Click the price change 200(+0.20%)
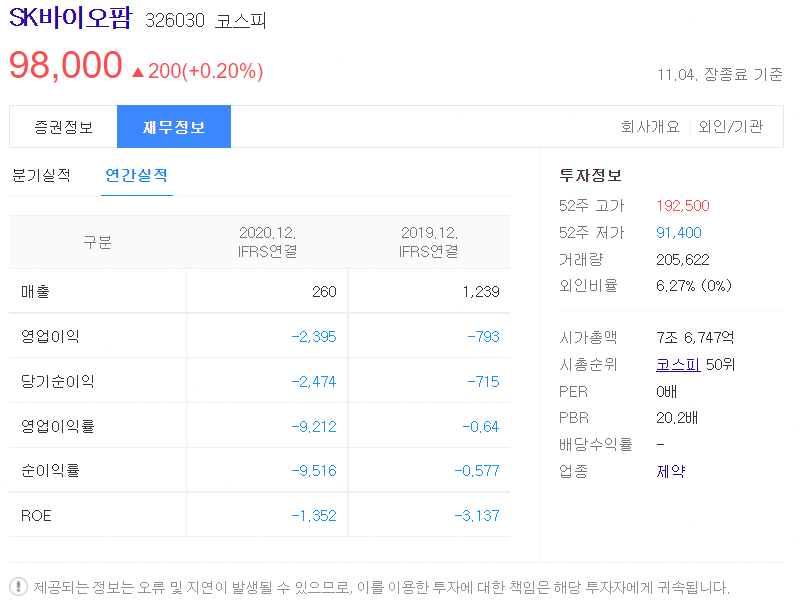 click(x=198, y=71)
